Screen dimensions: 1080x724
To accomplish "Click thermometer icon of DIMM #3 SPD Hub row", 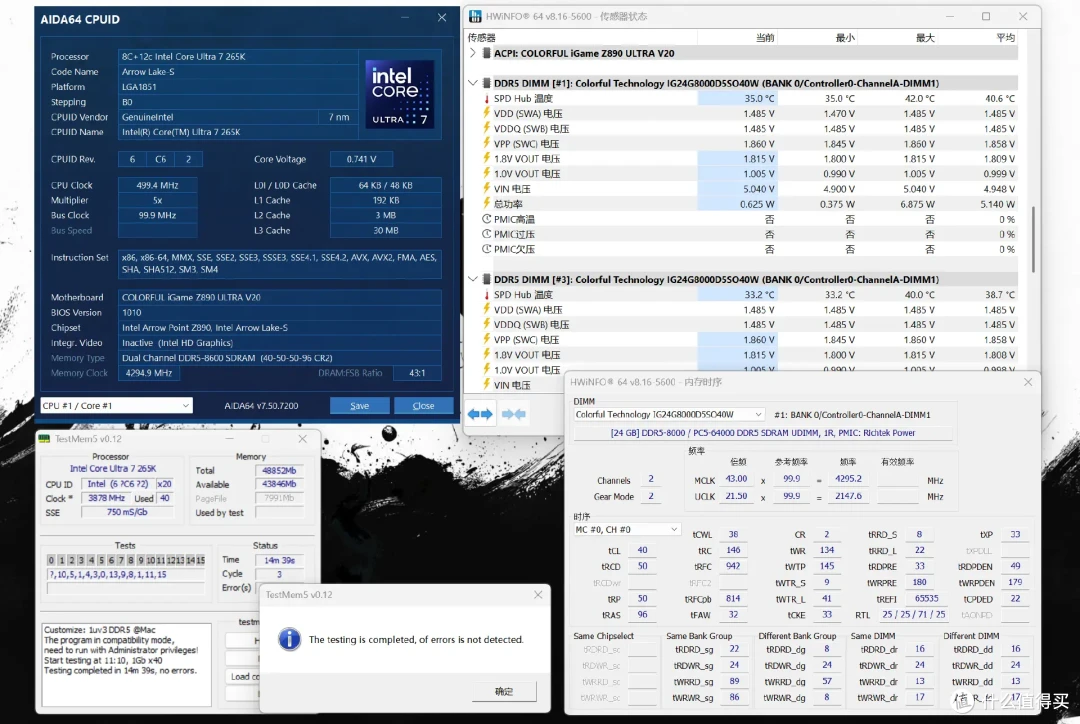I will pos(486,295).
